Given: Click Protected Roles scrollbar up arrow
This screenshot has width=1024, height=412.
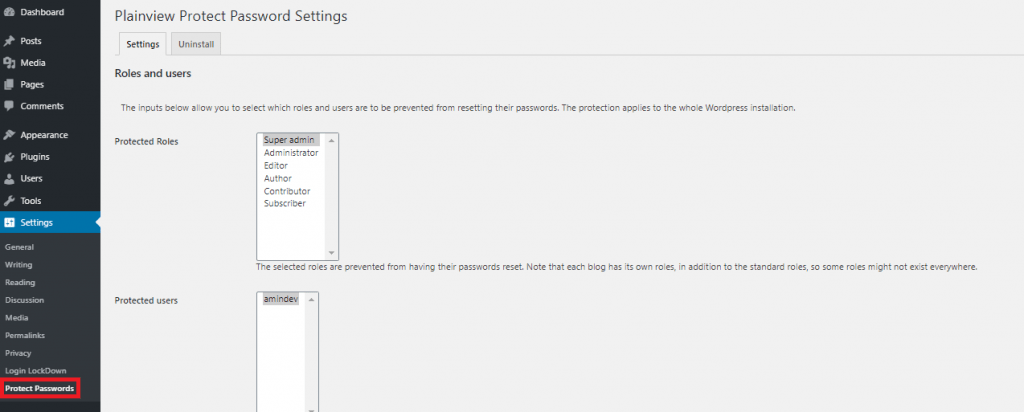Looking at the screenshot, I should 331,140.
